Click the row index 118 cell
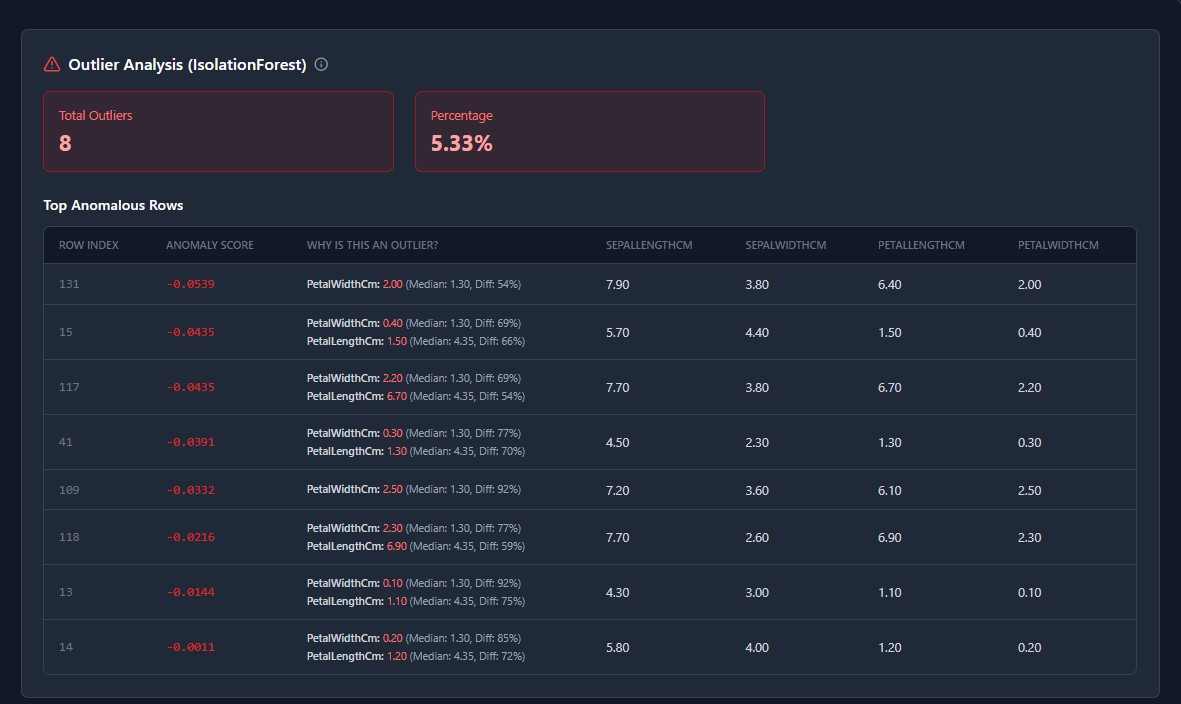 click(69, 537)
